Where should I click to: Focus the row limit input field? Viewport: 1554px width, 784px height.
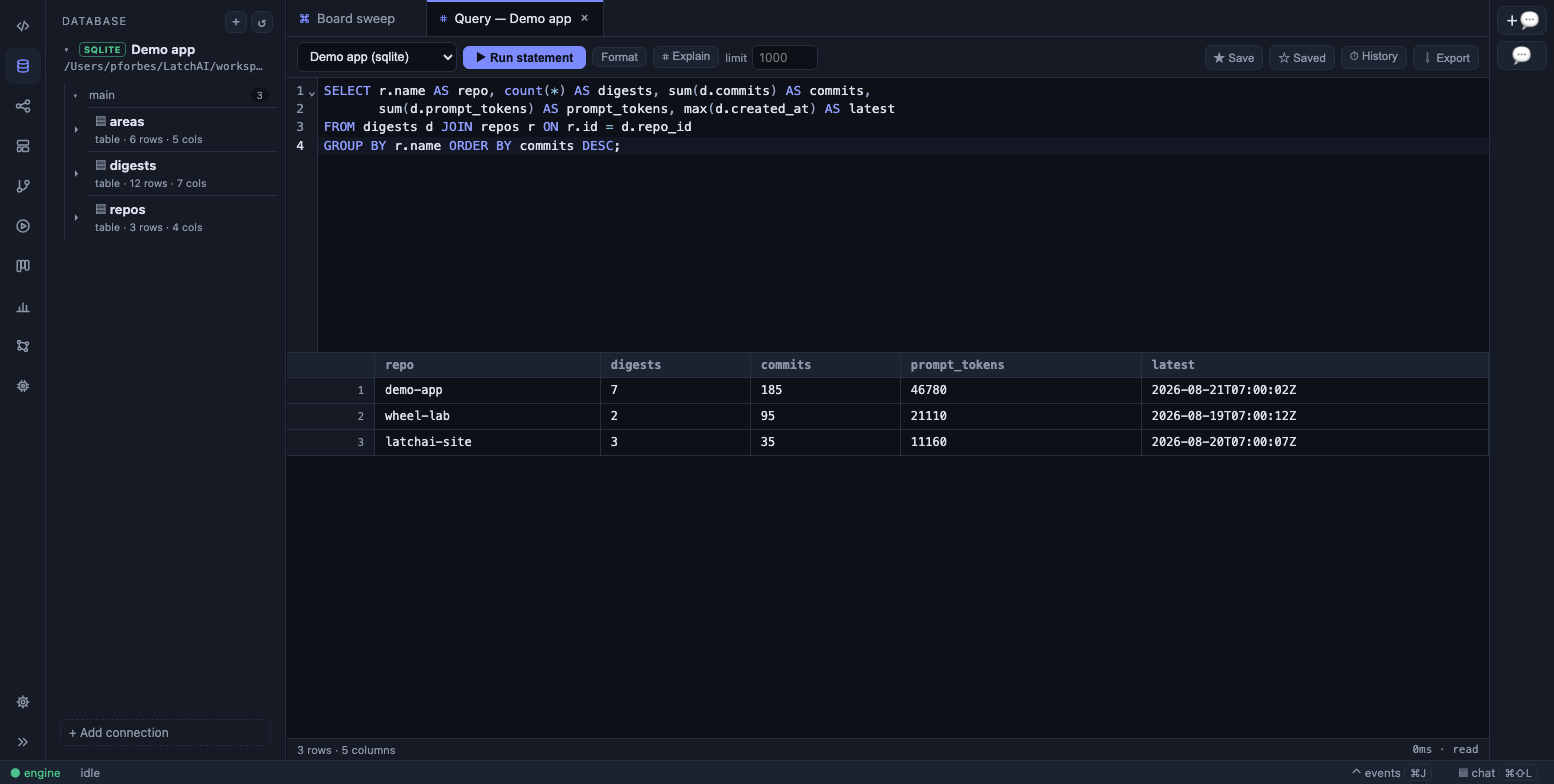(x=785, y=58)
